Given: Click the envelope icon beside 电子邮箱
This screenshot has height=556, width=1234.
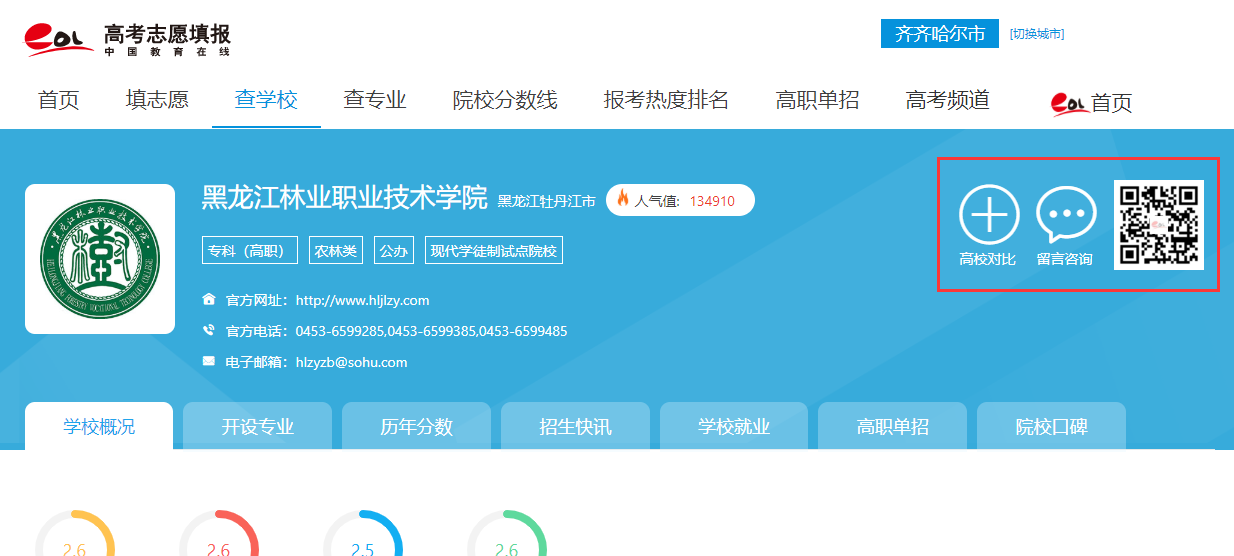Looking at the screenshot, I should click(x=209, y=361).
